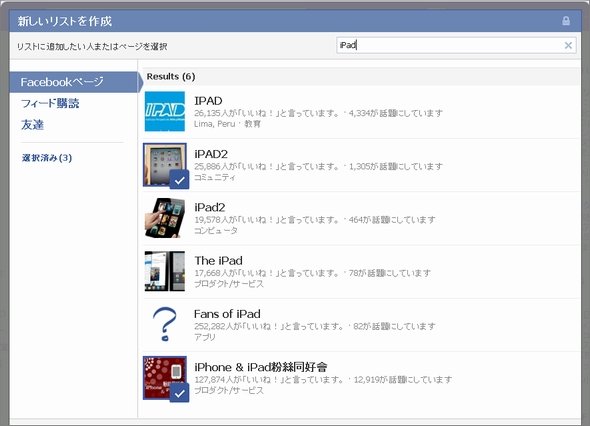Image resolution: width=590 pixels, height=426 pixels.
Task: Click the コミュニティ category label
Action: [215, 177]
